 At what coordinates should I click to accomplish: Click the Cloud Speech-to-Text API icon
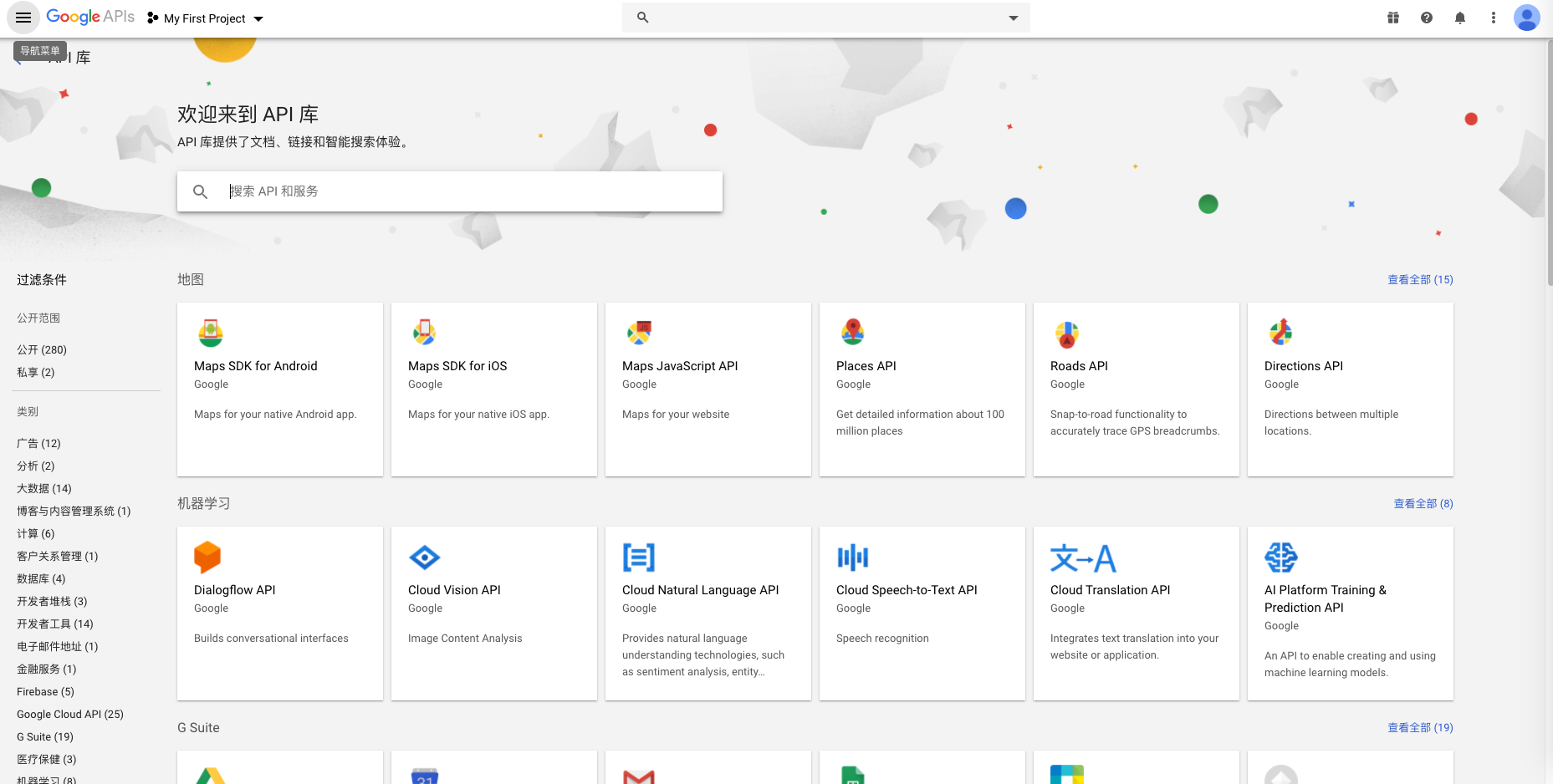[x=853, y=557]
